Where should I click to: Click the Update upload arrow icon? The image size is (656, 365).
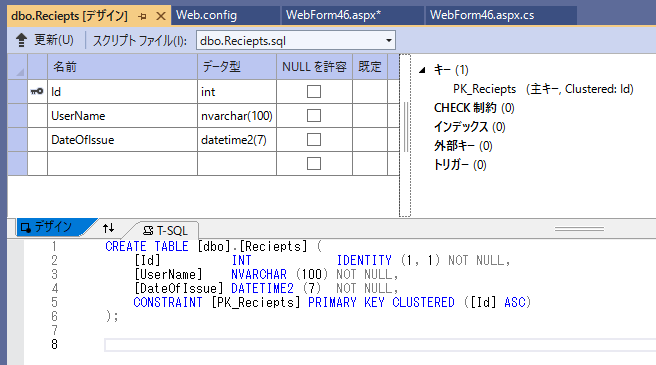pyautogui.click(x=21, y=40)
